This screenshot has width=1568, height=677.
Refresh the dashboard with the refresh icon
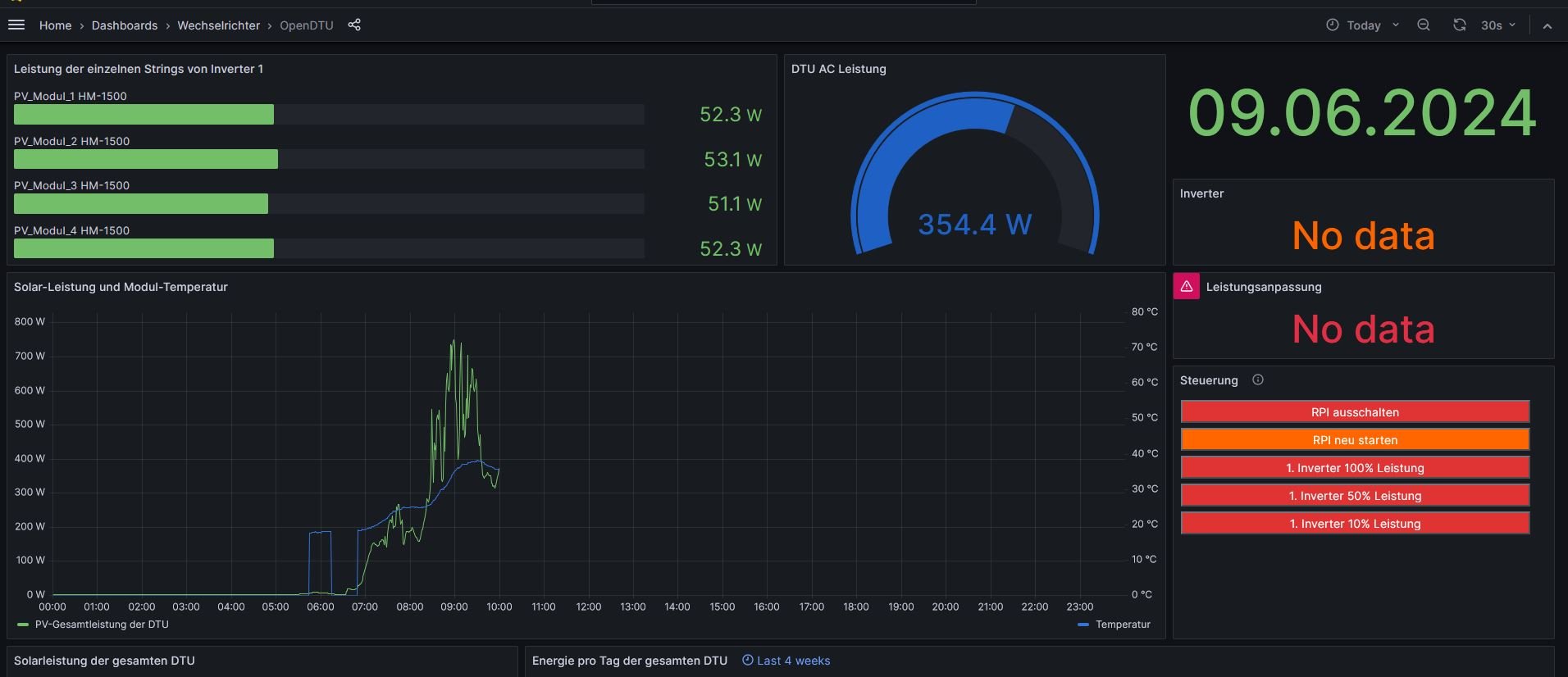click(1460, 25)
